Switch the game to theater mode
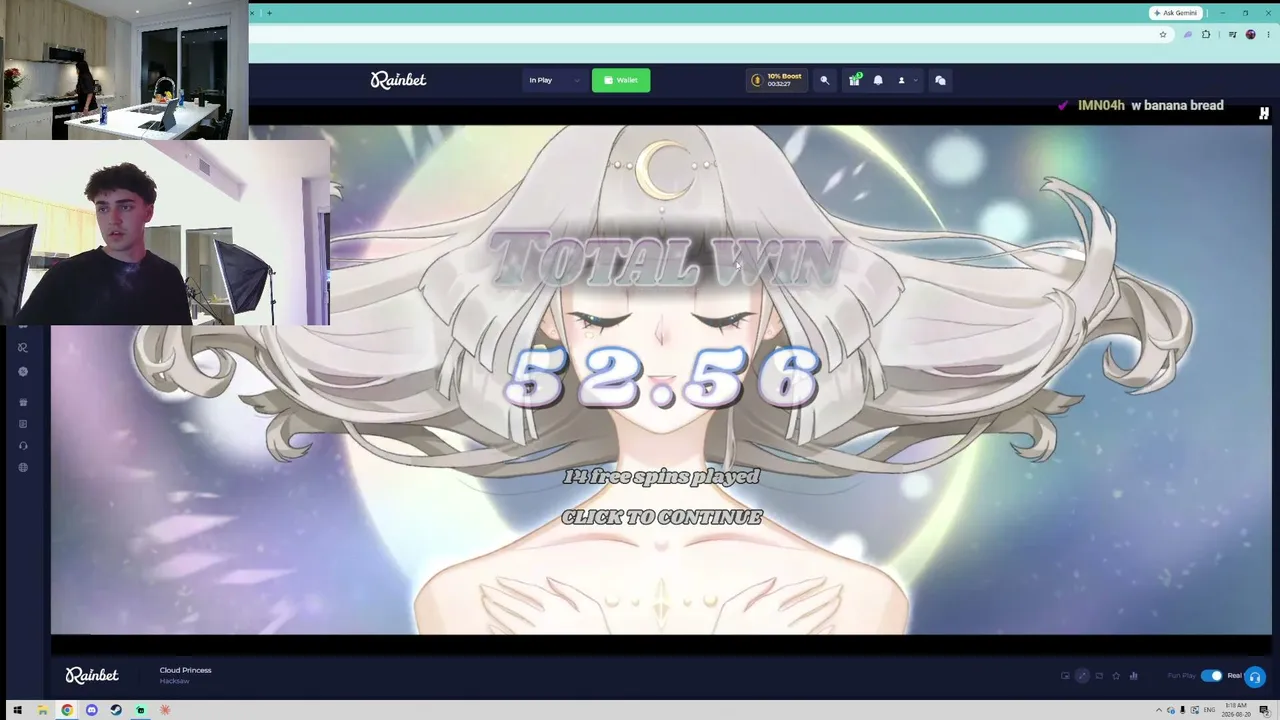Screen dimensions: 1280x720 click(1099, 676)
